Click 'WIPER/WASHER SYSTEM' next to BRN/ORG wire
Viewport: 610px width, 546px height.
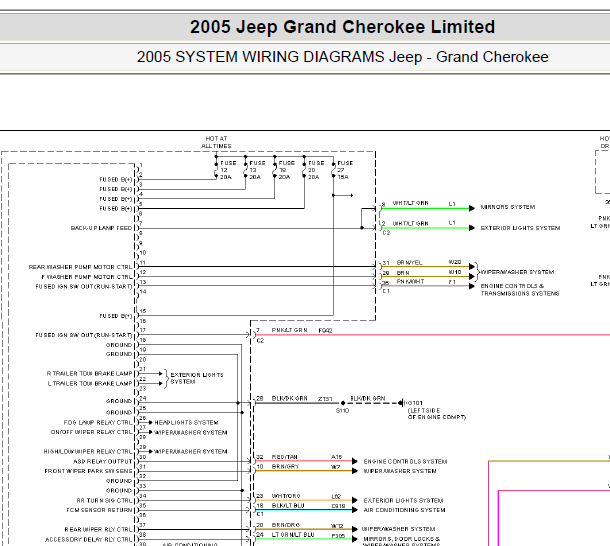(x=398, y=529)
